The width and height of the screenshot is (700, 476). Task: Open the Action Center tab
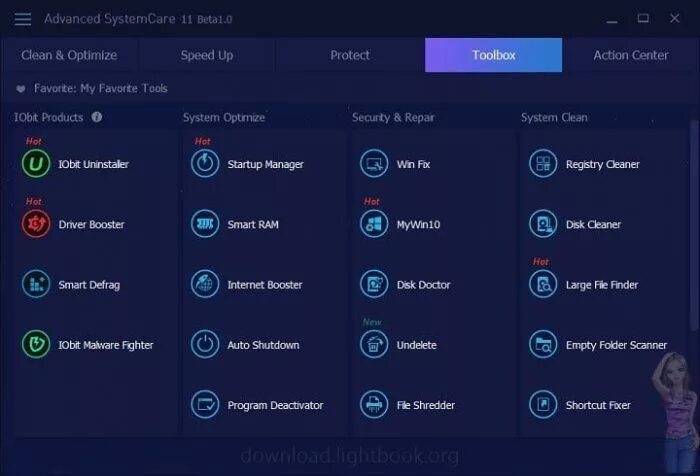pos(630,55)
